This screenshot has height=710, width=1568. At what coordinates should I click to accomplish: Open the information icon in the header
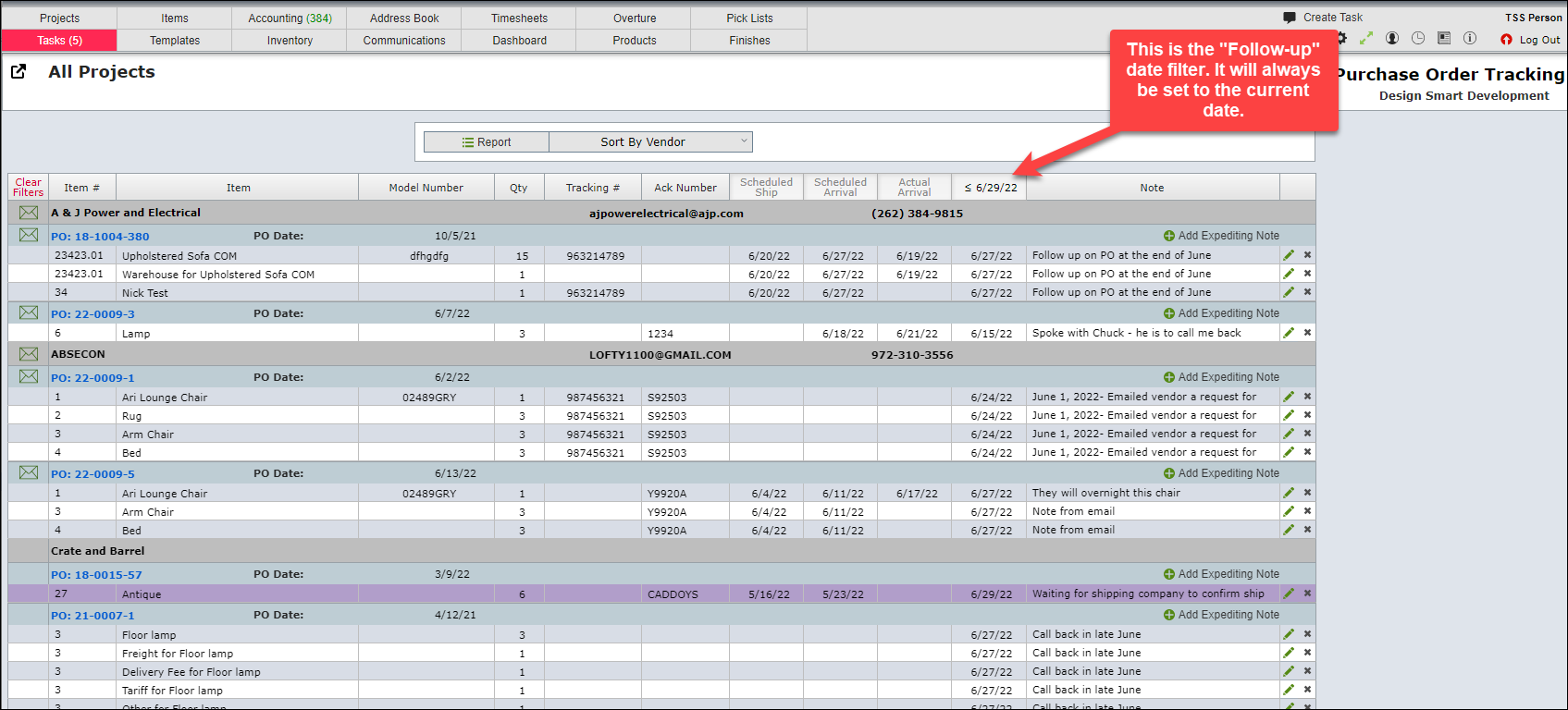point(1470,39)
